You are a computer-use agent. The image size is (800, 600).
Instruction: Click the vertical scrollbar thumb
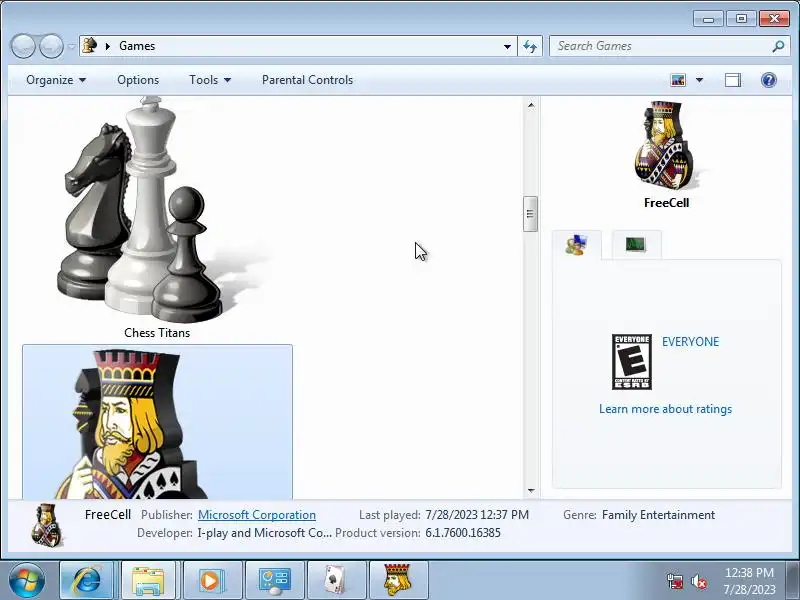click(x=531, y=214)
